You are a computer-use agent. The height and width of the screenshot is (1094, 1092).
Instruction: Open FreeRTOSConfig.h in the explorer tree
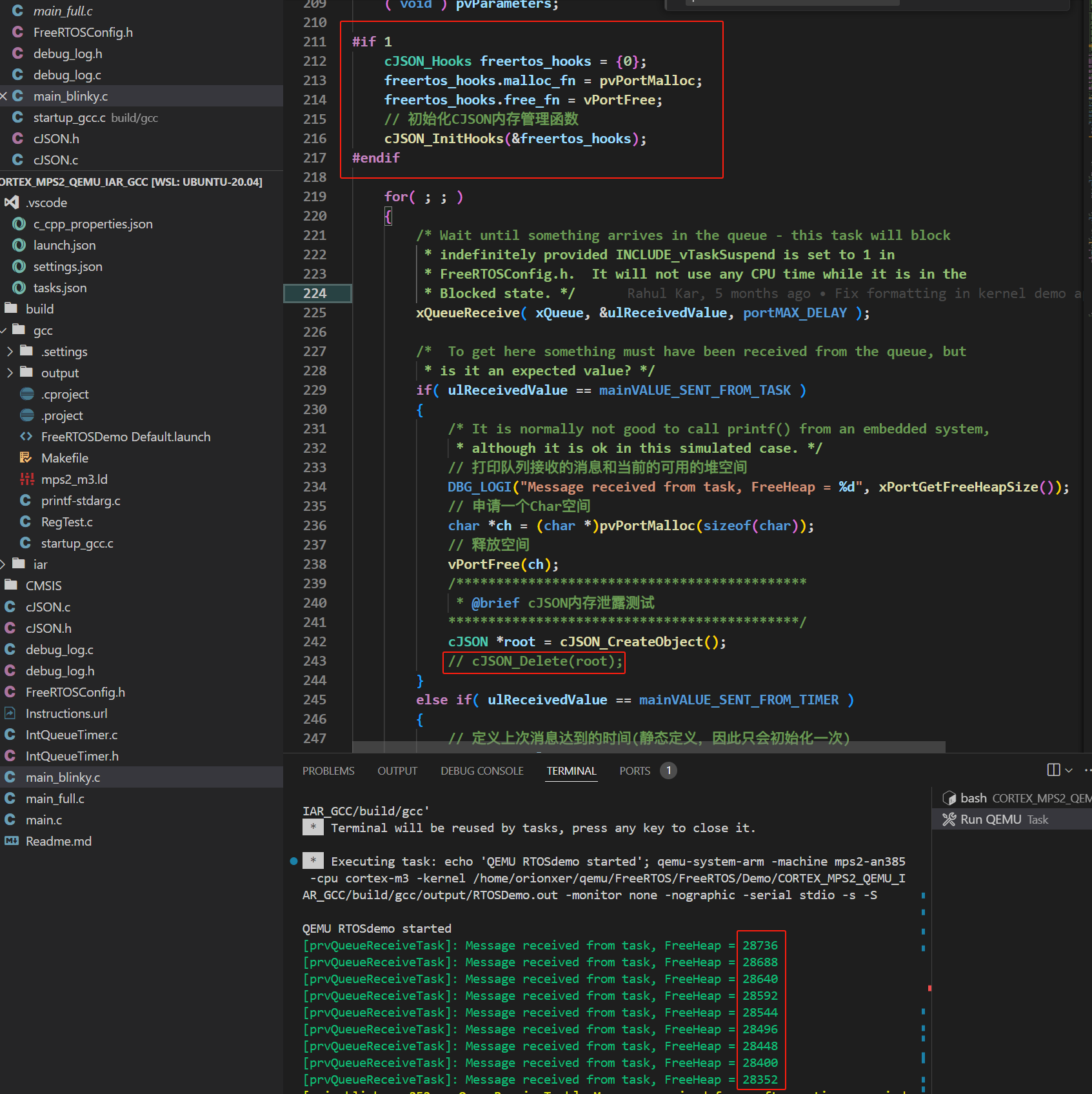pyautogui.click(x=75, y=692)
